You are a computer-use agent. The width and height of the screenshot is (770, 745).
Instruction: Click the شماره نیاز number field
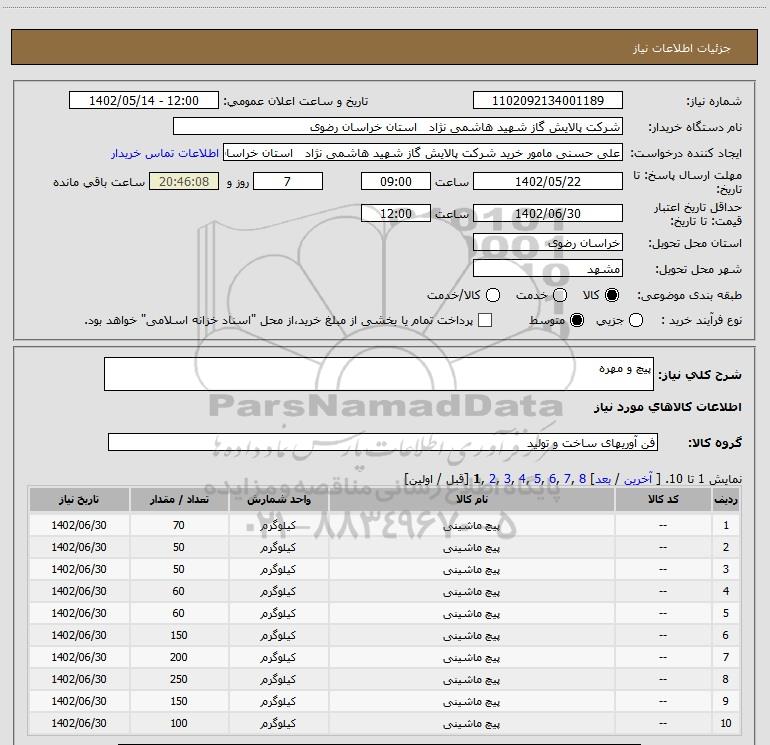pos(548,100)
